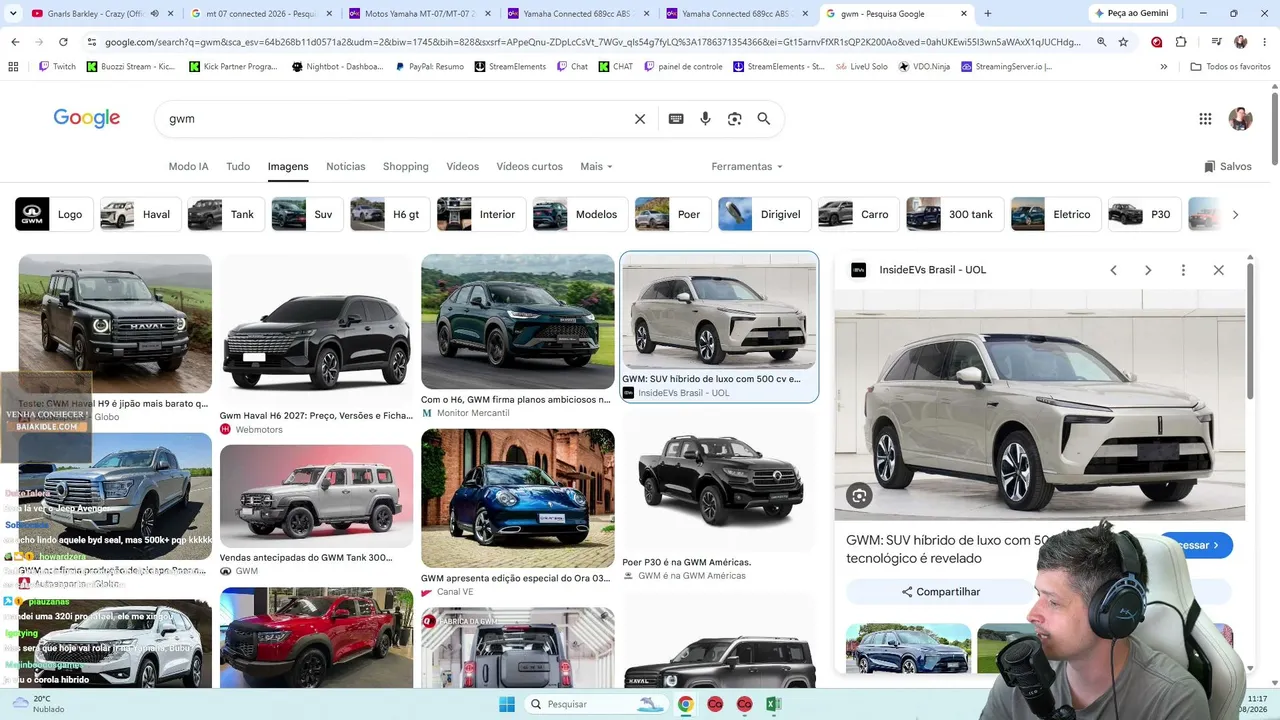Switch to the Vídeos curtos tab
The image size is (1280, 720).
coord(530,166)
